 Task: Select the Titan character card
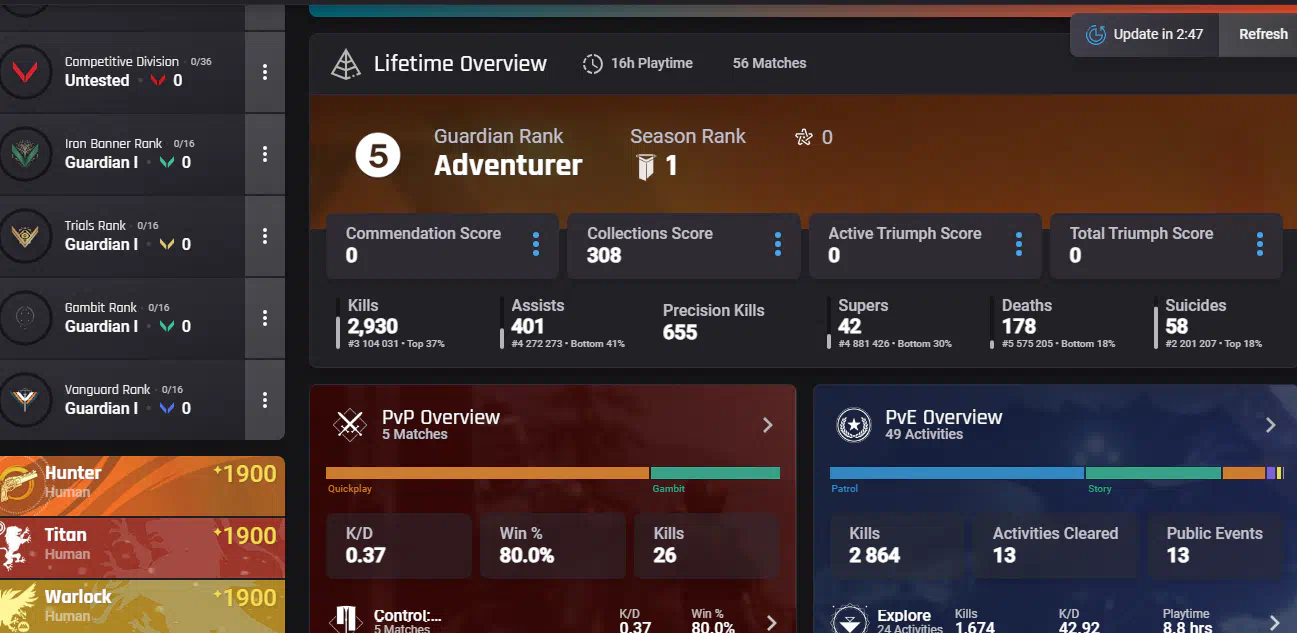(x=142, y=546)
